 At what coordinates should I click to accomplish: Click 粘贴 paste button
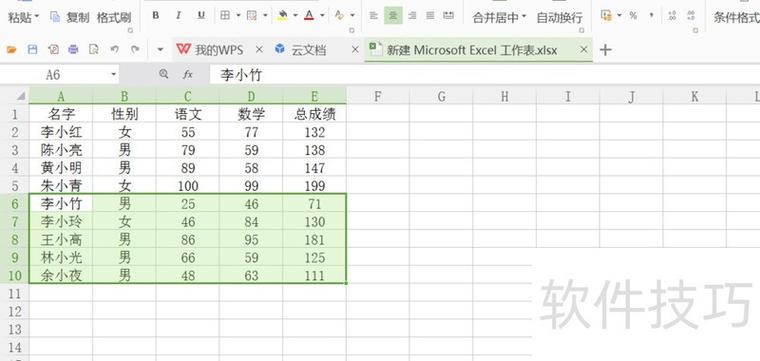coord(20,17)
